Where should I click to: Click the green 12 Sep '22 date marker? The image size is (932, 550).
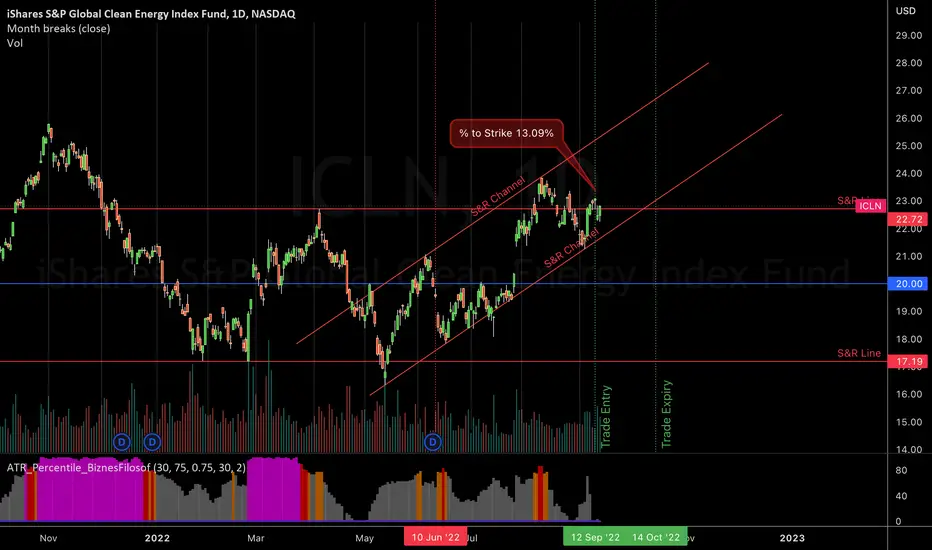click(595, 537)
